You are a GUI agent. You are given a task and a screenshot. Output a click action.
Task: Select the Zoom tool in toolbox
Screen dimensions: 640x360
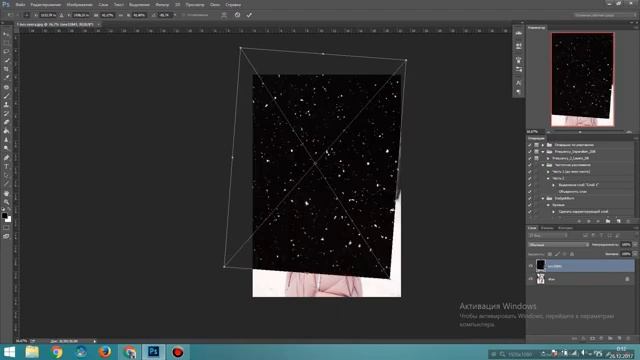tap(6, 202)
